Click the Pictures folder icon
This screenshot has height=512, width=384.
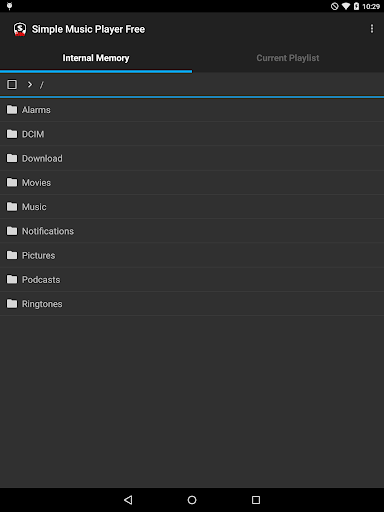click(x=12, y=255)
